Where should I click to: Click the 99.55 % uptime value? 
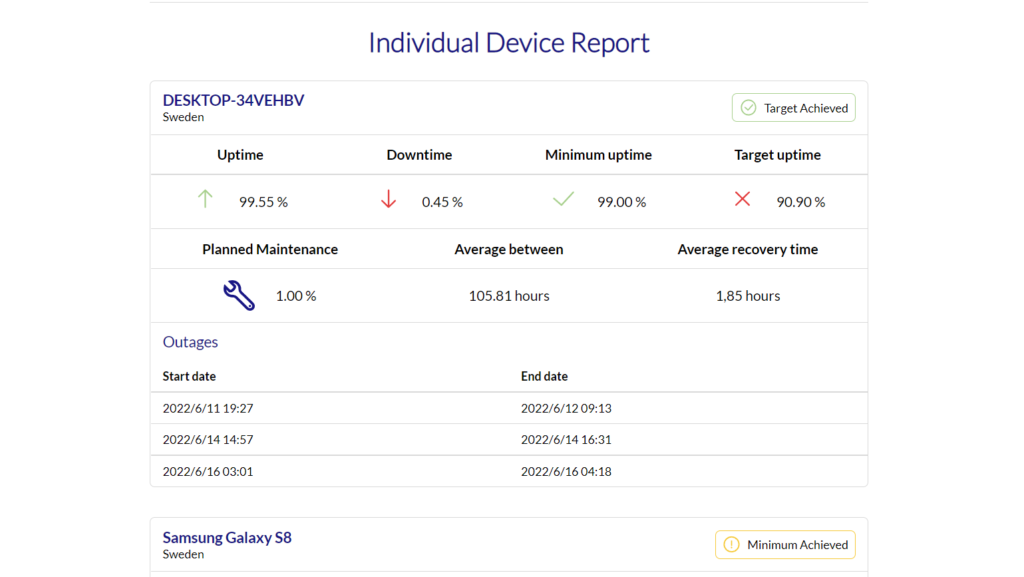pos(263,202)
